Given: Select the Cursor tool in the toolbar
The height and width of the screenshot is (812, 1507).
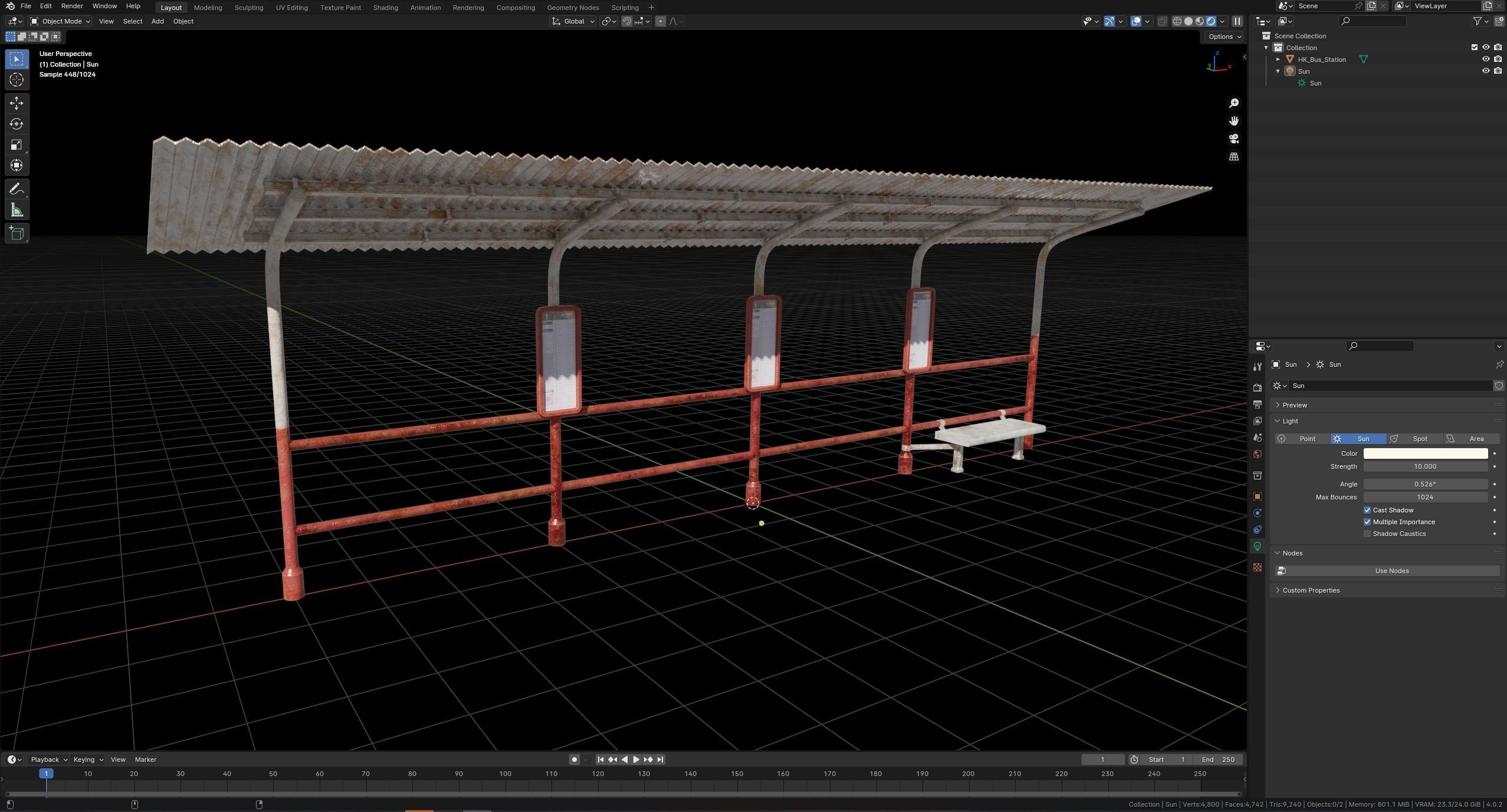Looking at the screenshot, I should (x=17, y=80).
